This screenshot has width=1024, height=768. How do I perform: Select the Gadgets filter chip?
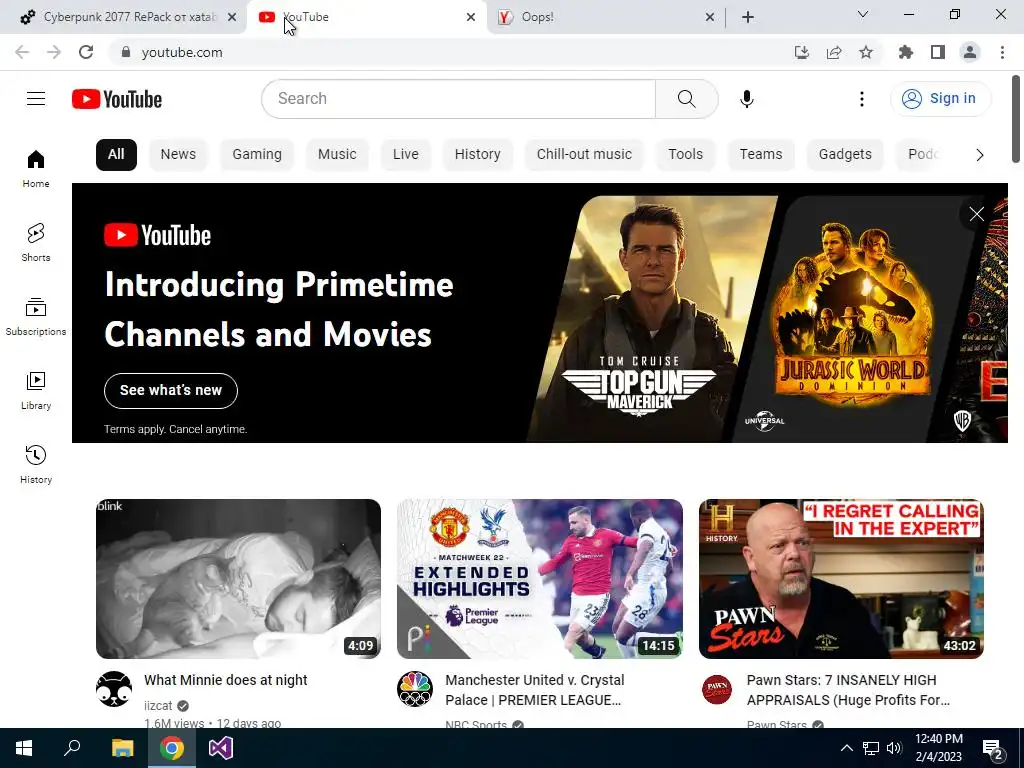click(x=845, y=155)
